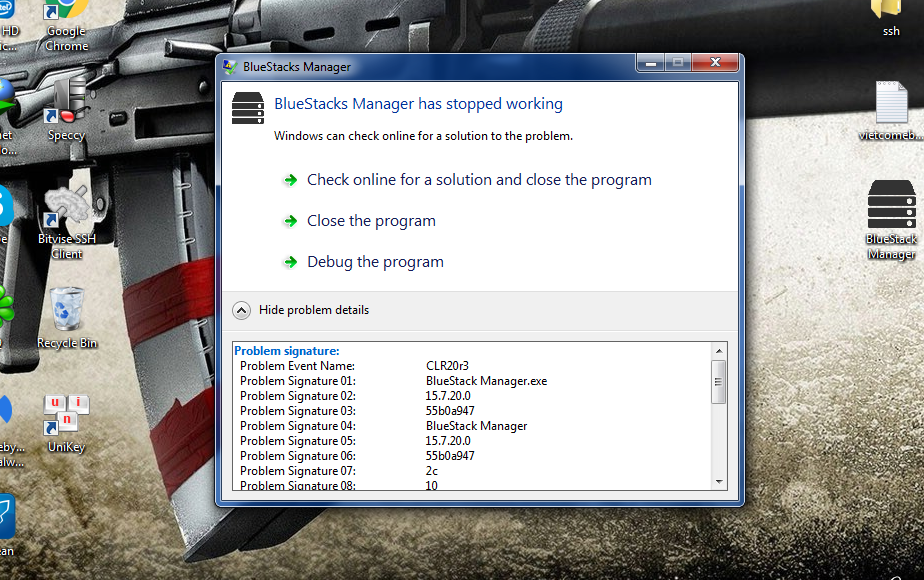The height and width of the screenshot is (580, 924).
Task: Open the Speccy desktop icon
Action: click(67, 110)
